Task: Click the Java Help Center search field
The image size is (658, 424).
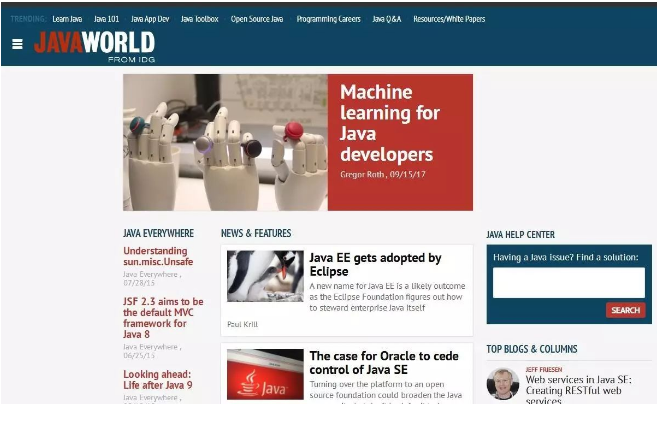Action: pos(569,283)
